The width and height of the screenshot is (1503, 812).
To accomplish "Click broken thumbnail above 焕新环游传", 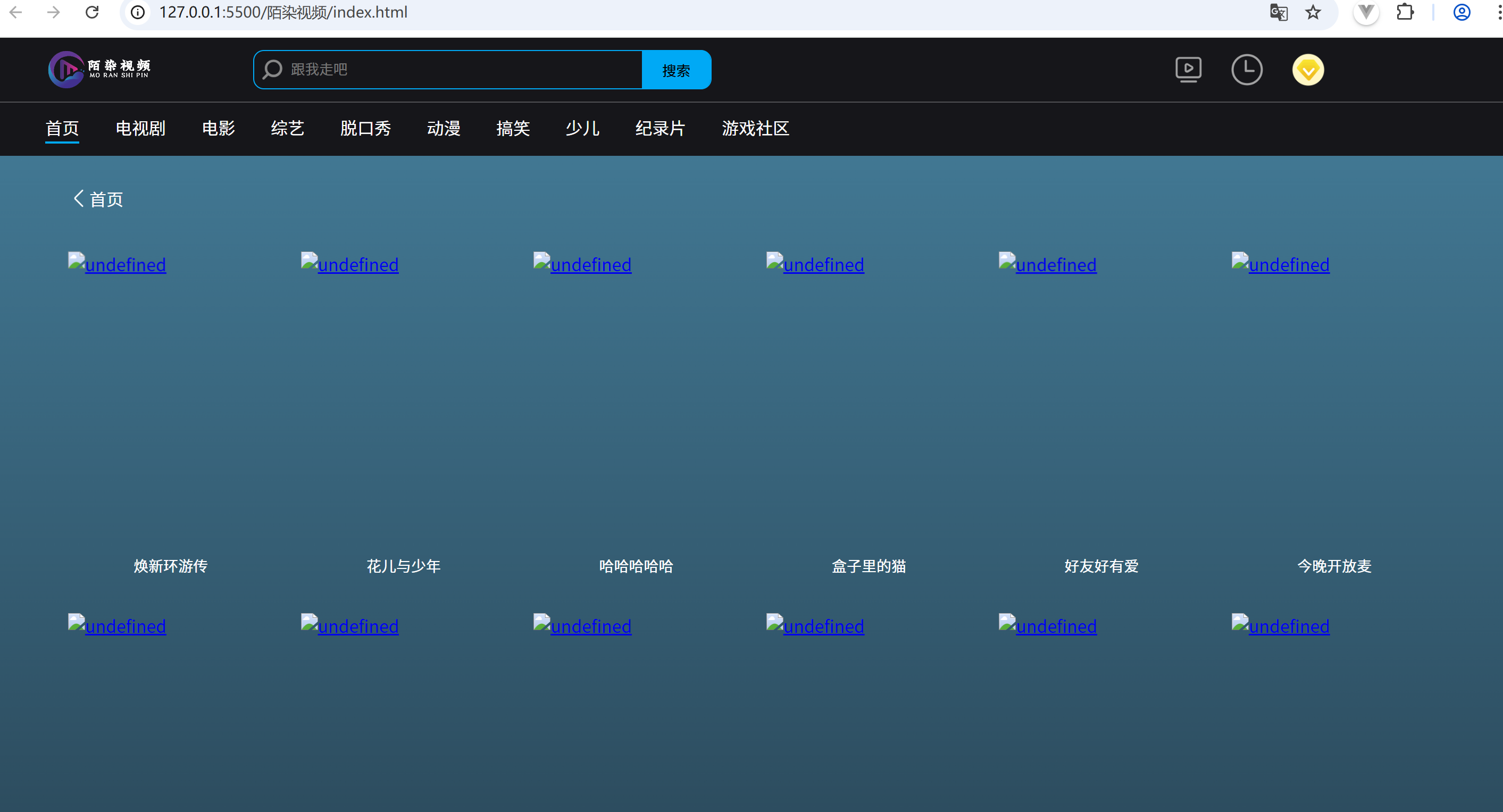I will [x=118, y=265].
